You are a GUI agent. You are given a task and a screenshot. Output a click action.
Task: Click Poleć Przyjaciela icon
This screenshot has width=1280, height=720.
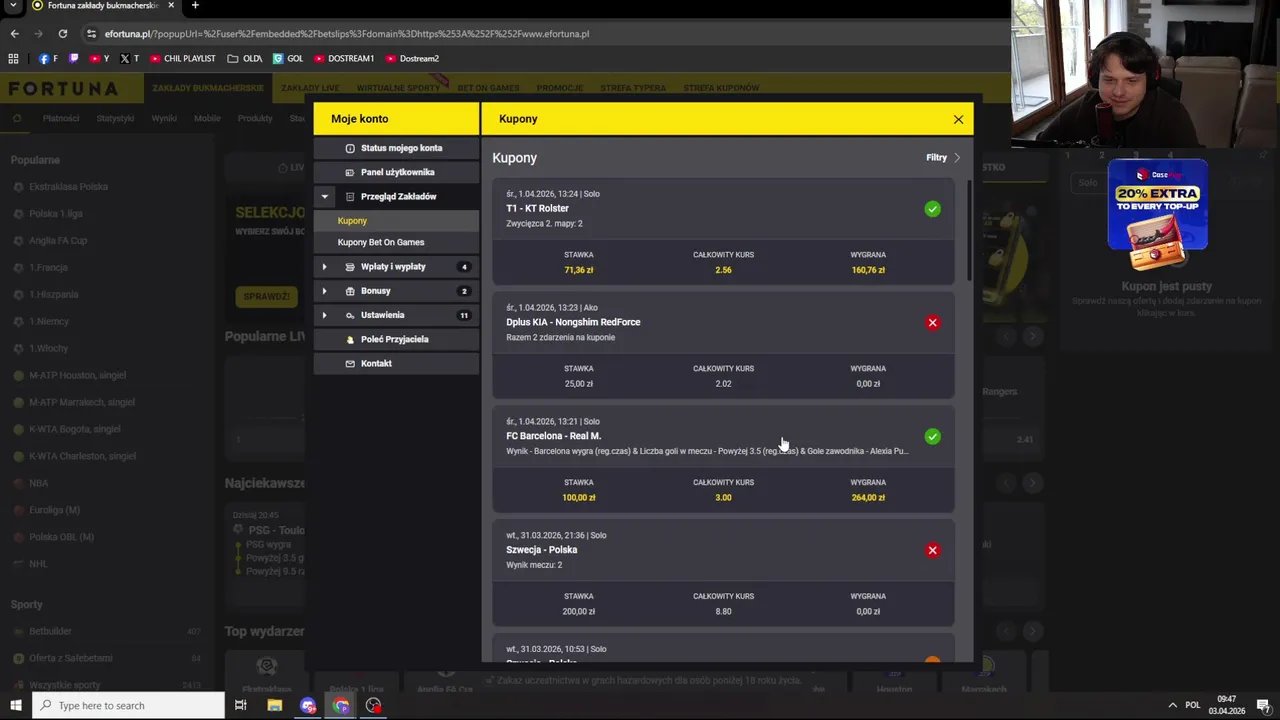coord(350,339)
